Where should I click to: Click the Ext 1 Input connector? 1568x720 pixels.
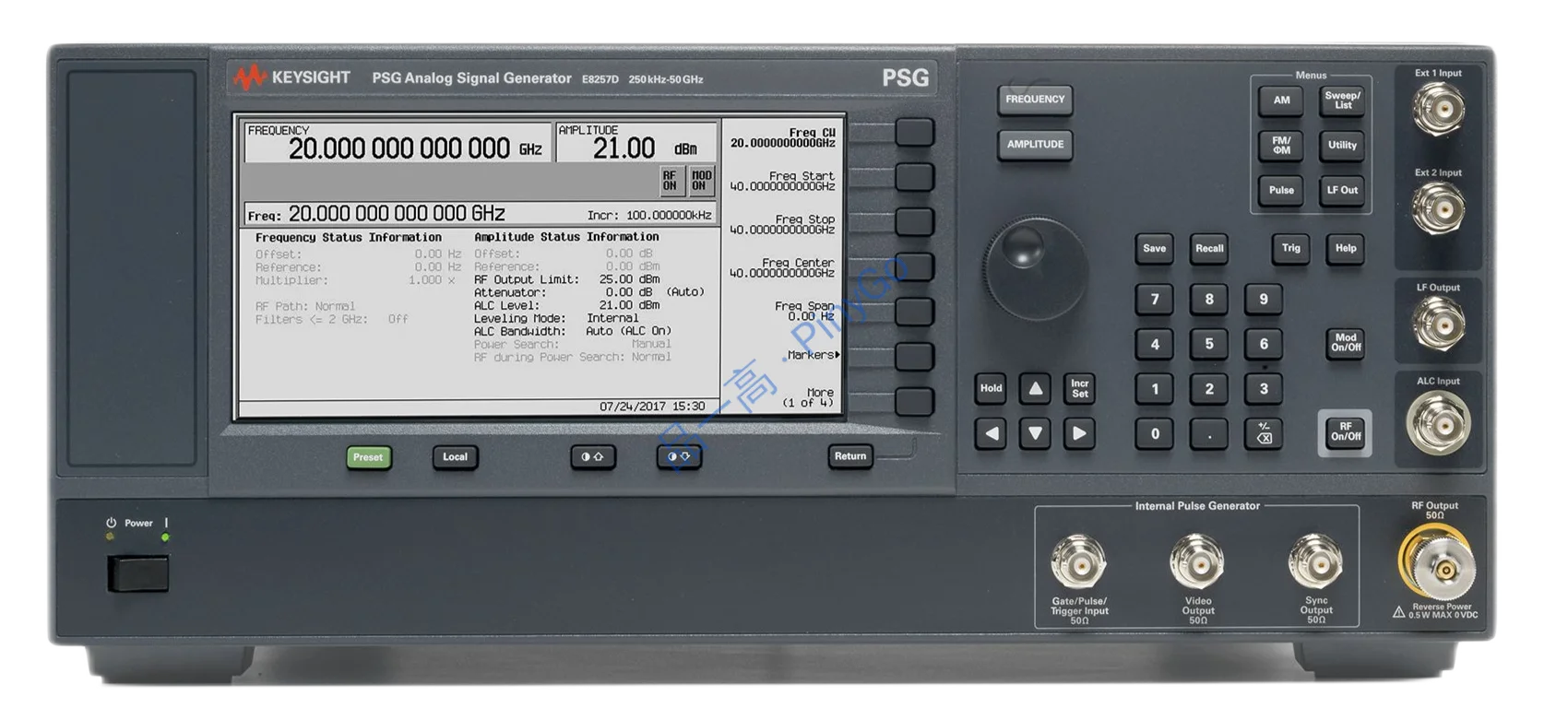coord(1439,109)
